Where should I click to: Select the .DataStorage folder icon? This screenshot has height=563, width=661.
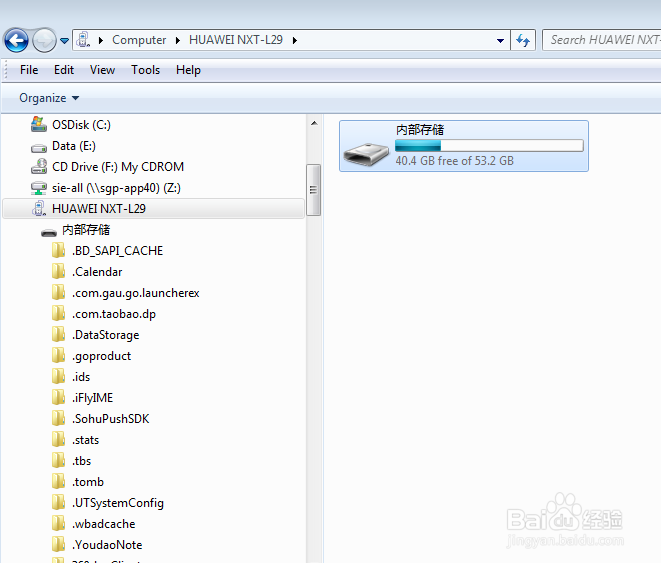click(x=59, y=335)
